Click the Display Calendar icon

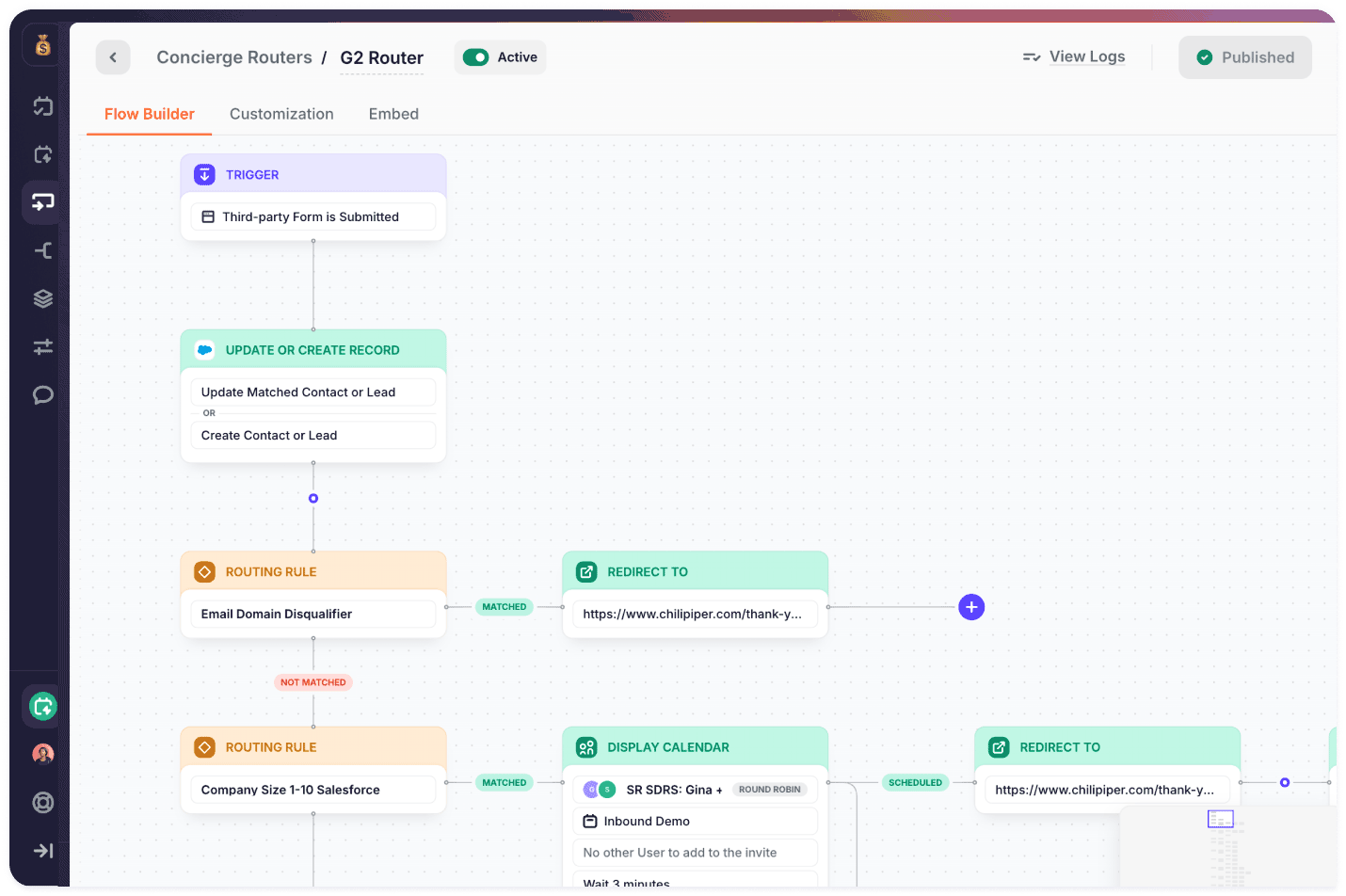[x=586, y=747]
